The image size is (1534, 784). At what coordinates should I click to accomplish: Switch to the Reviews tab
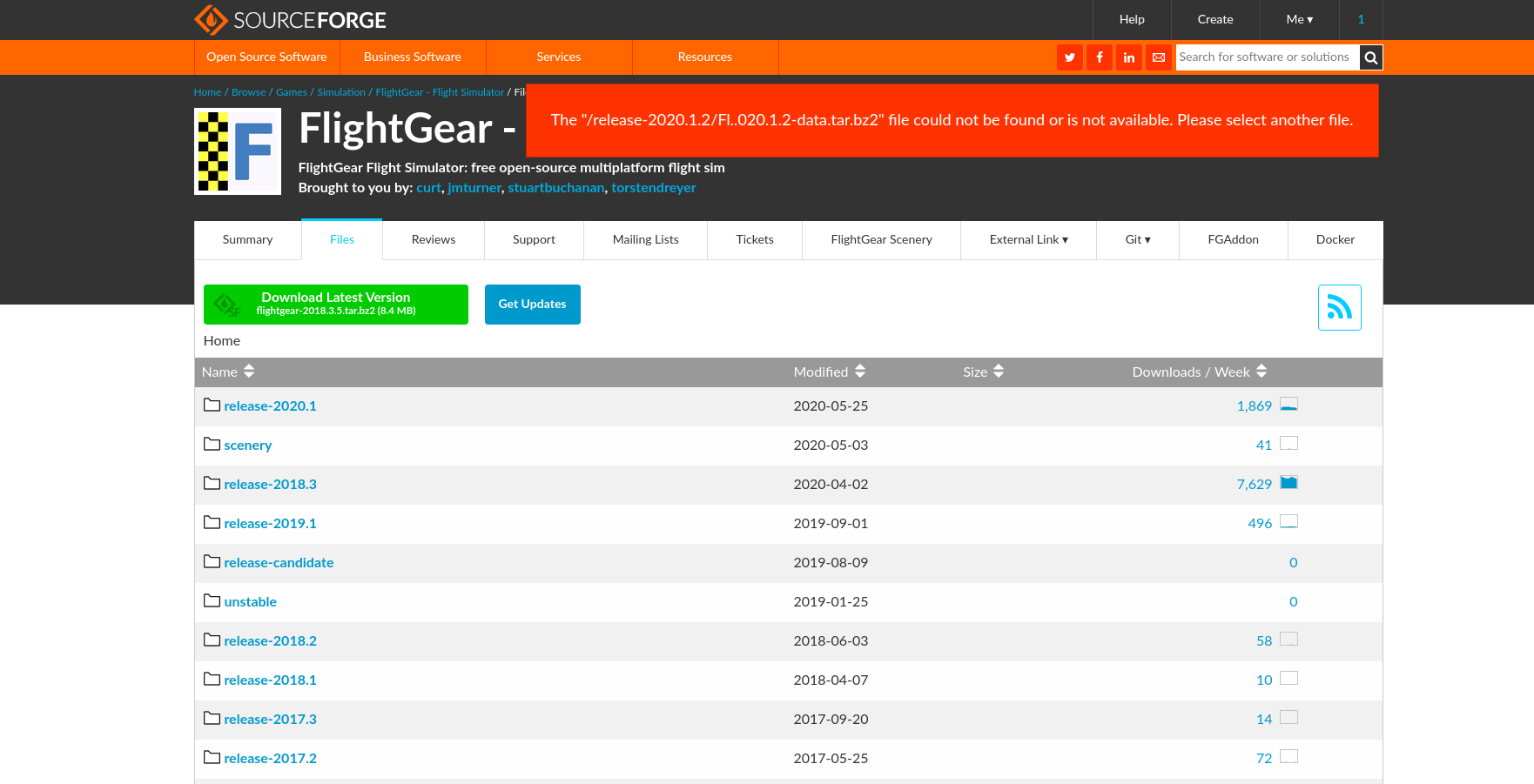tap(434, 239)
